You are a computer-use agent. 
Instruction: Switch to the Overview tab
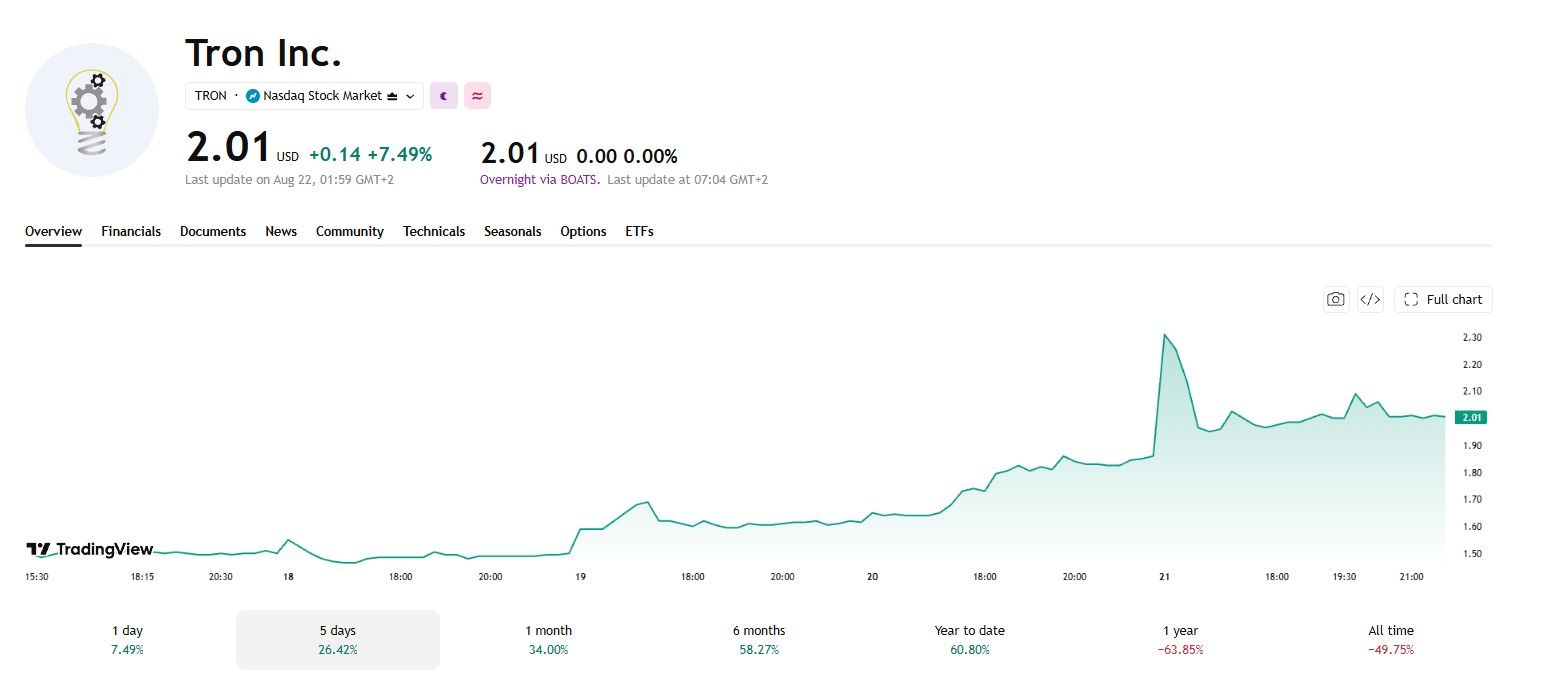[54, 231]
